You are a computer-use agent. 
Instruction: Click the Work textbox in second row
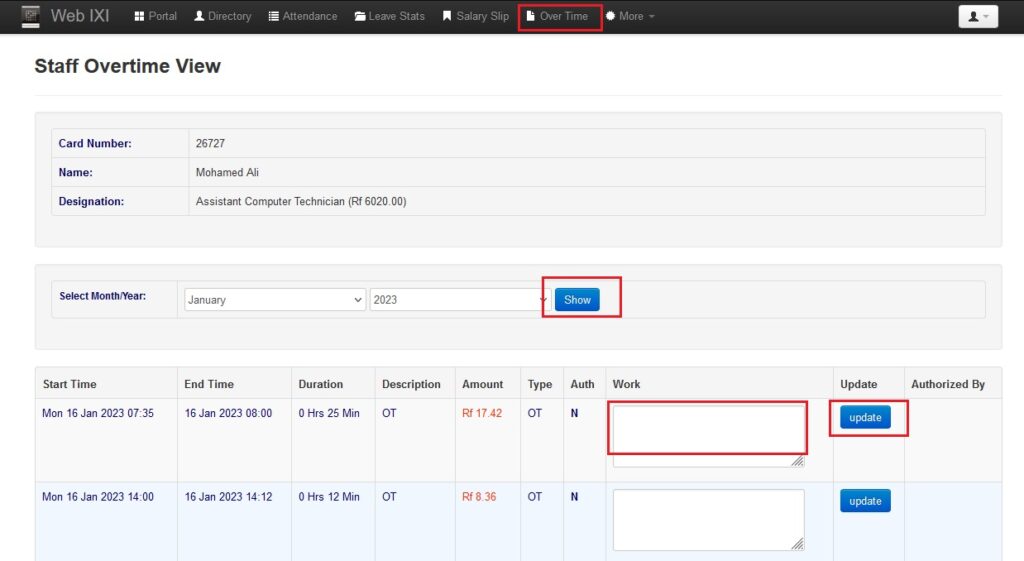pyautogui.click(x=708, y=519)
